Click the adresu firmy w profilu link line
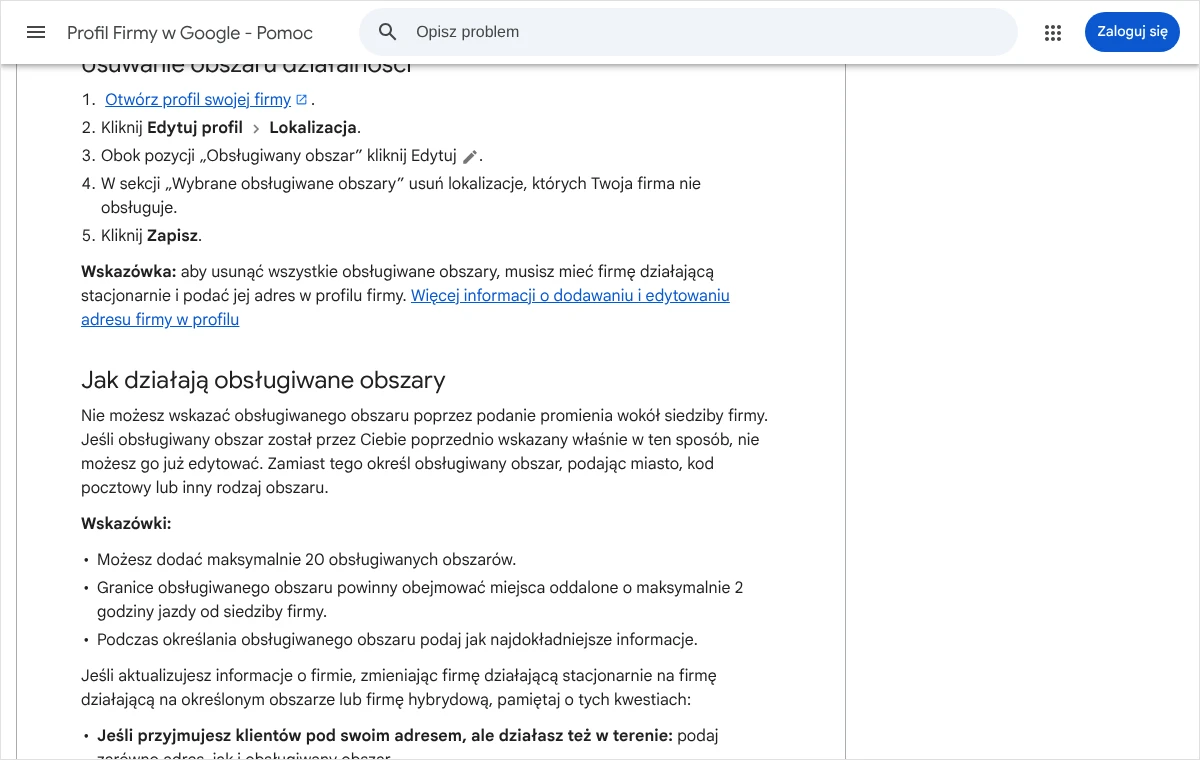Screen dimensions: 1200x760 160,320
